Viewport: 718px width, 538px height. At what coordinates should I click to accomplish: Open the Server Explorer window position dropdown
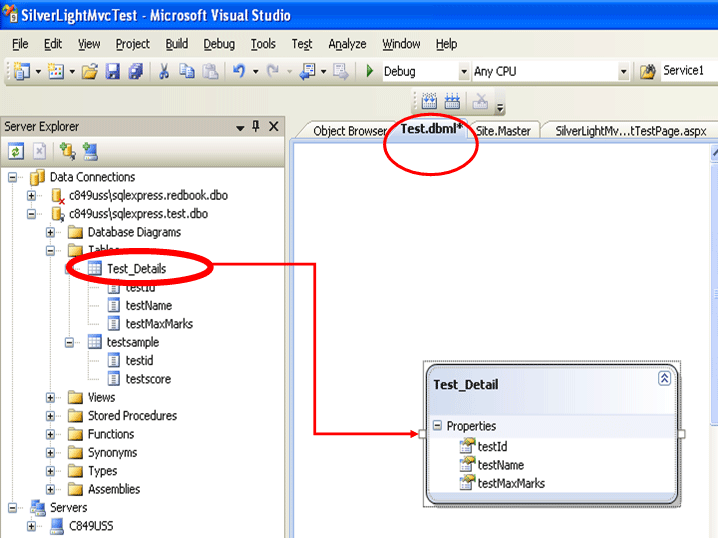click(240, 128)
